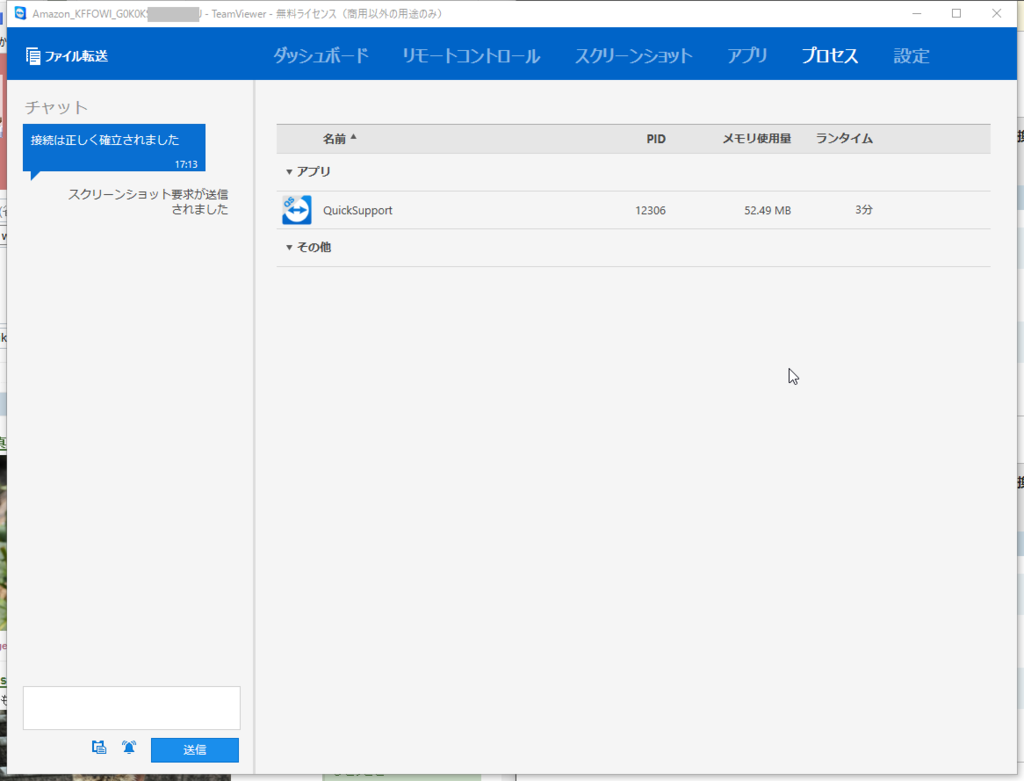
Task: Select the QuickSupport process name
Action: 358,210
